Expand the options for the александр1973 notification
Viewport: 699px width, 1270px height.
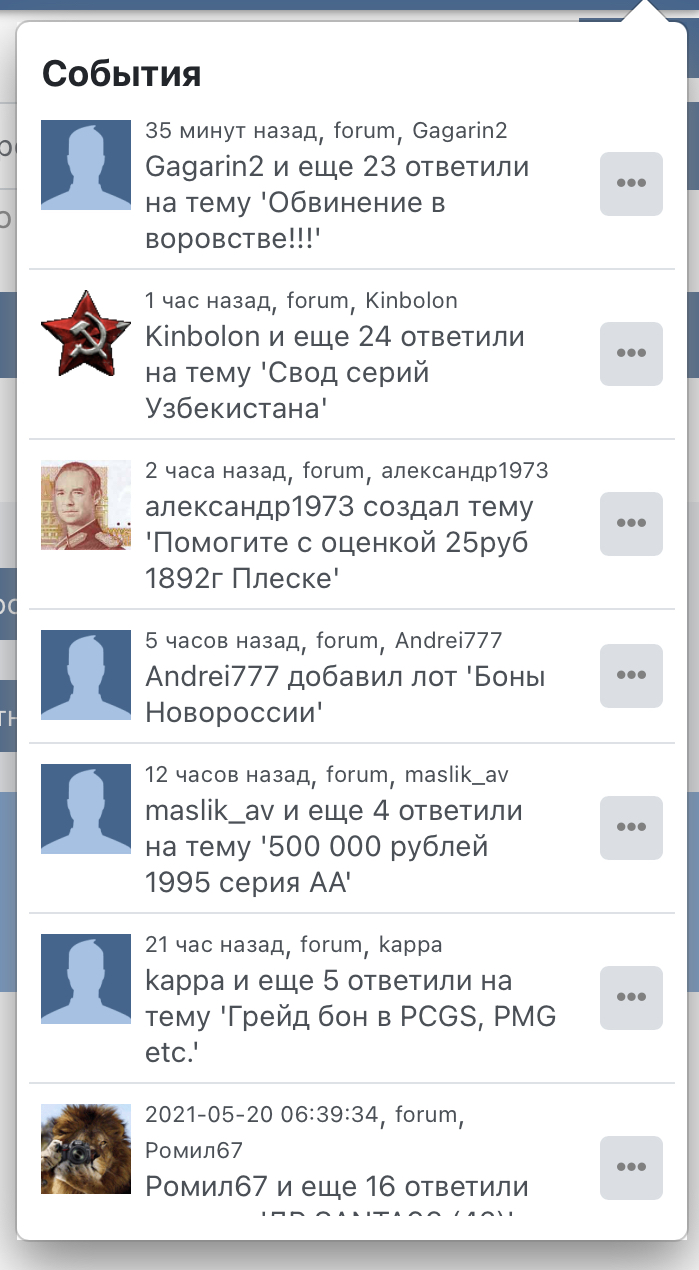coord(631,523)
